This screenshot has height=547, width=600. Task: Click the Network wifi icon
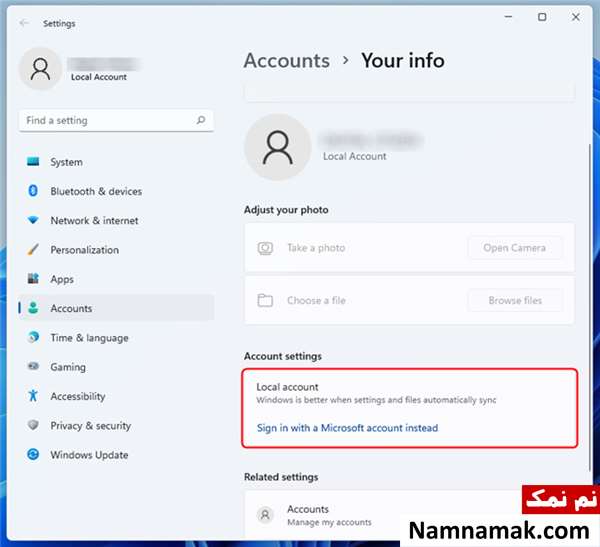(x=33, y=220)
